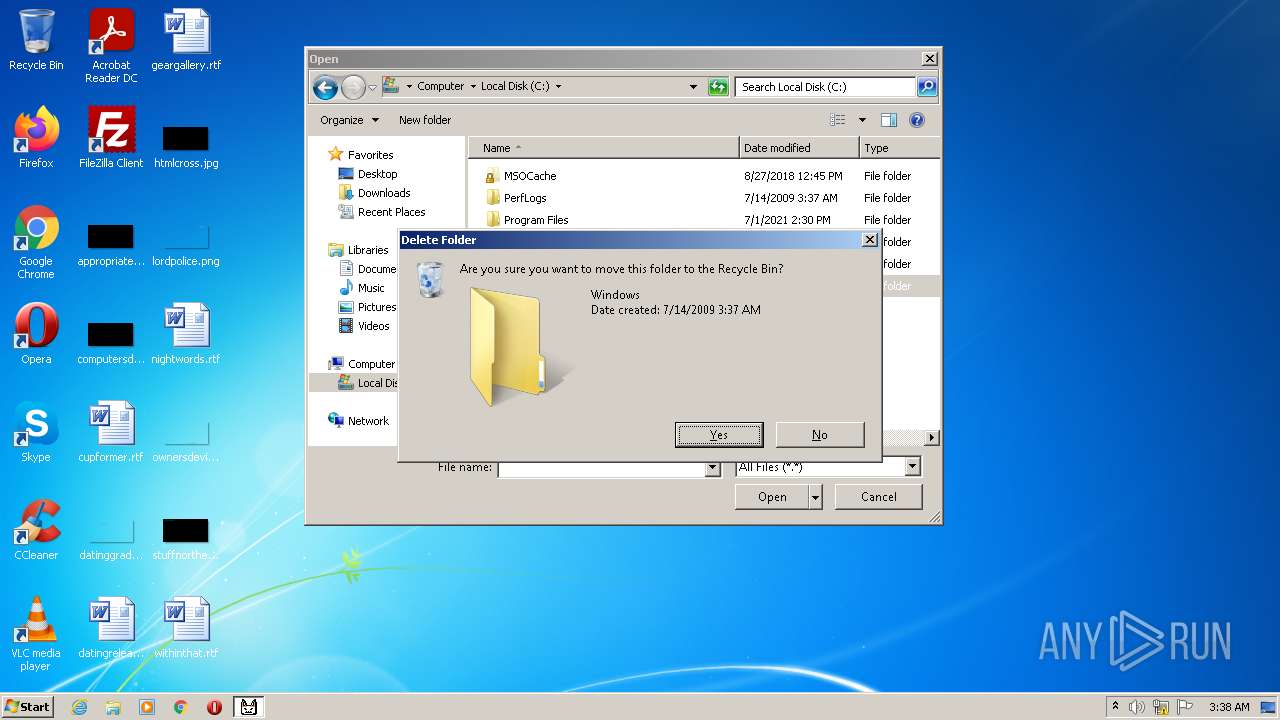This screenshot has width=1280, height=720.
Task: Go back with the Back arrow
Action: click(x=325, y=88)
